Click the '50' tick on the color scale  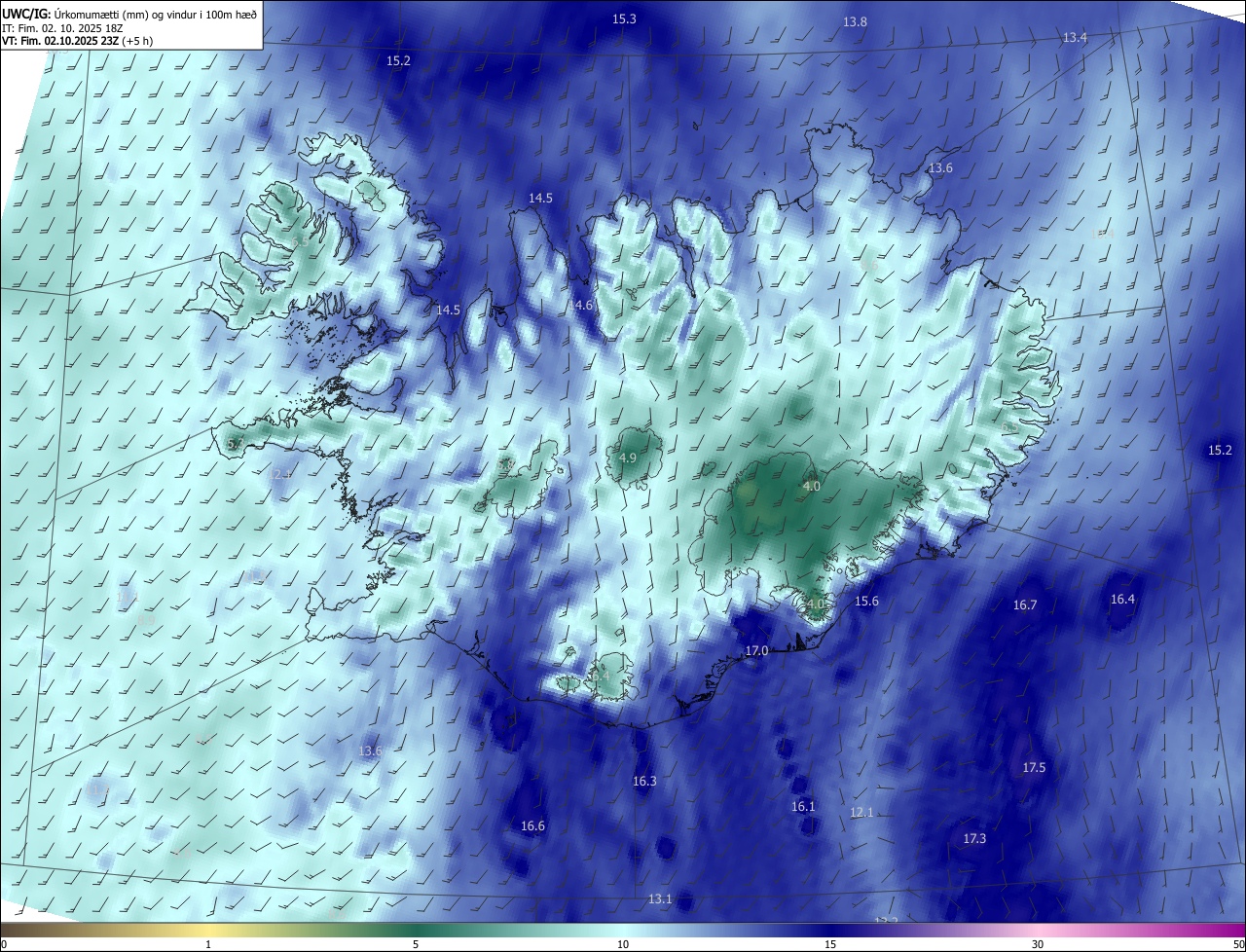[x=1238, y=944]
